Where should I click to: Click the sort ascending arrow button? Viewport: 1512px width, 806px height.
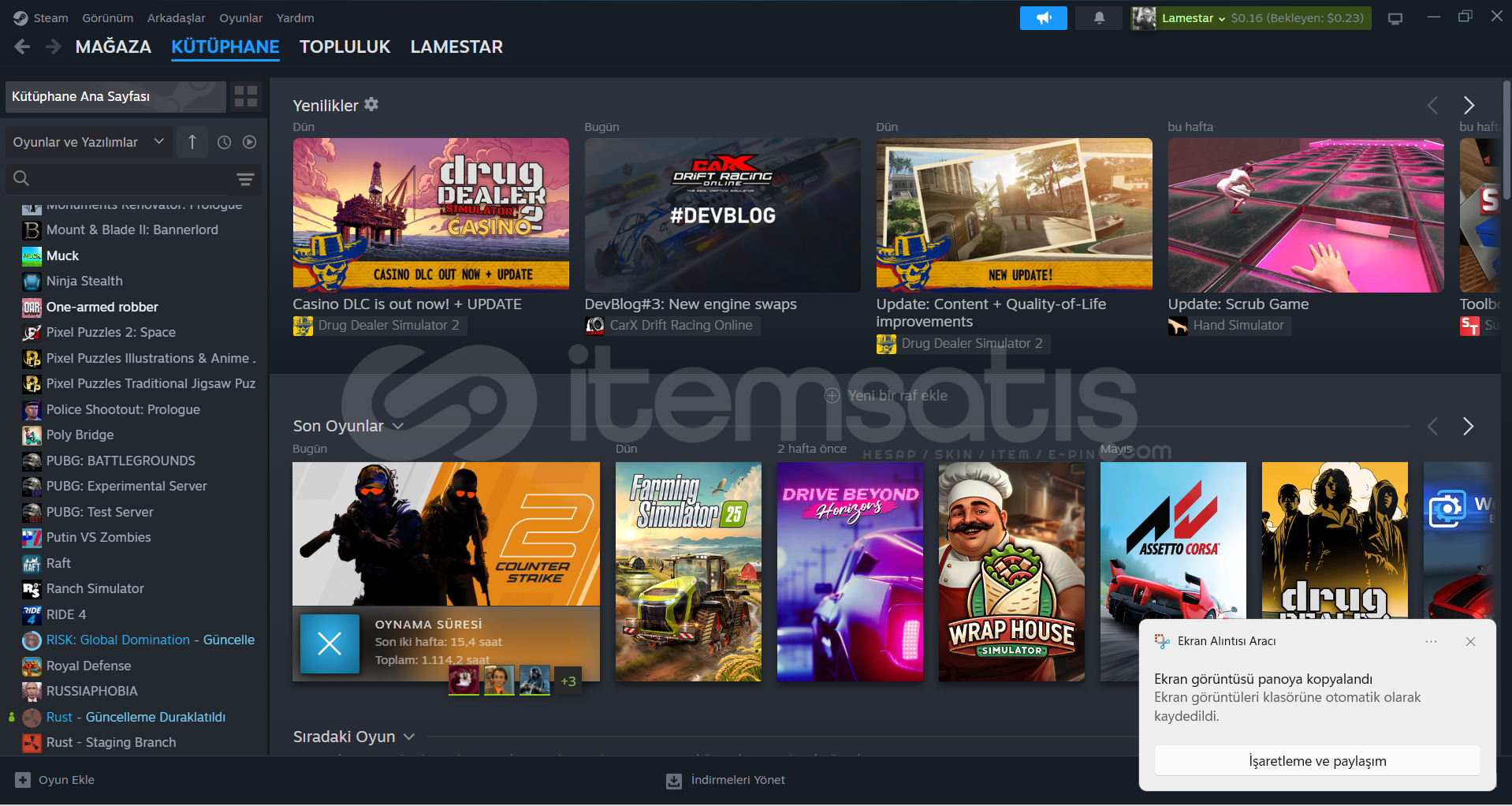pyautogui.click(x=192, y=142)
